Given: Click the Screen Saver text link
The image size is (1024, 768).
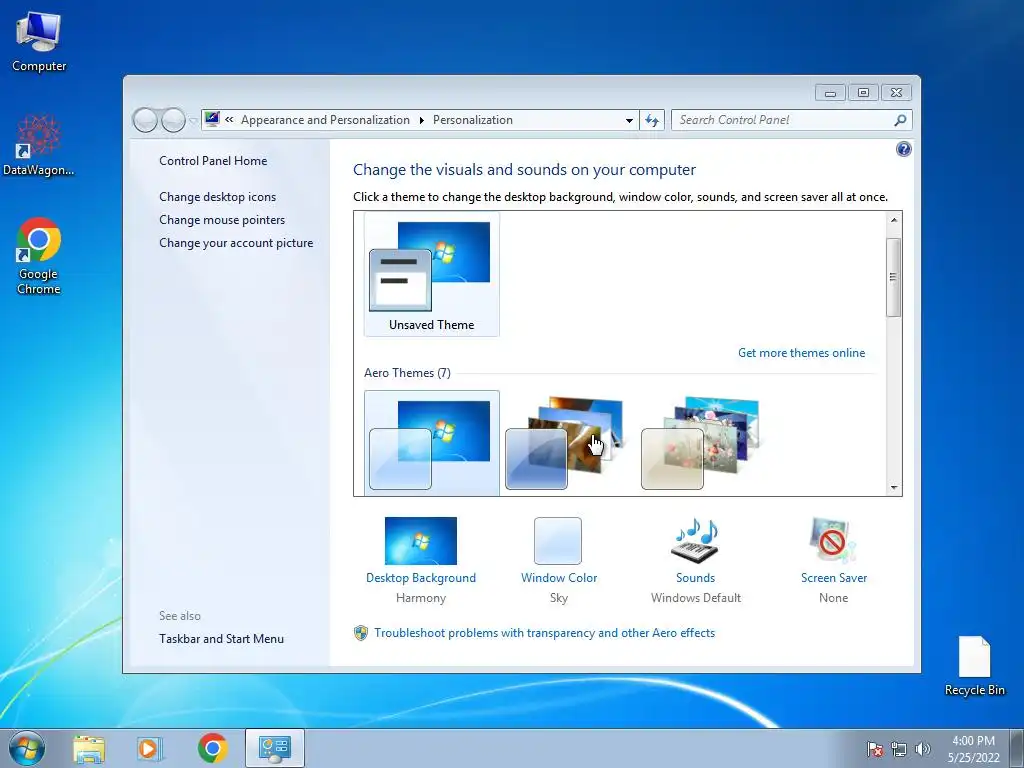Looking at the screenshot, I should point(834,578).
